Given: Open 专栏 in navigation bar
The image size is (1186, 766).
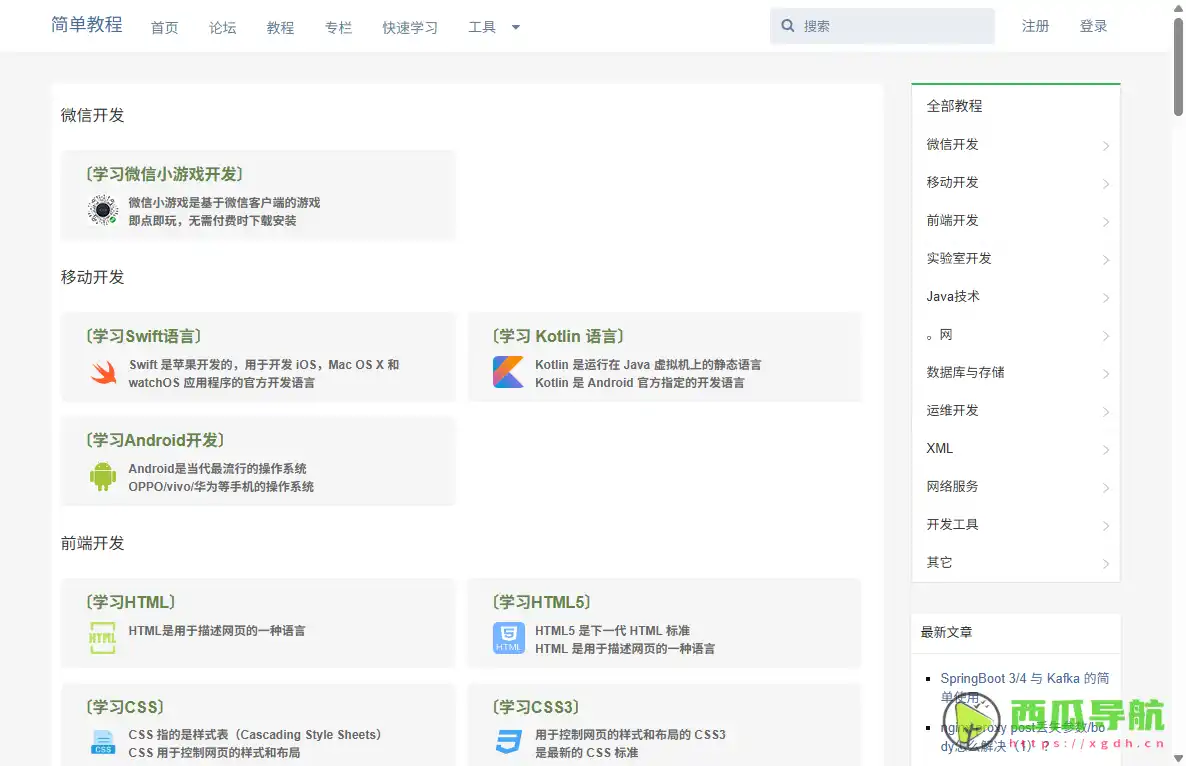Looking at the screenshot, I should click(x=338, y=27).
